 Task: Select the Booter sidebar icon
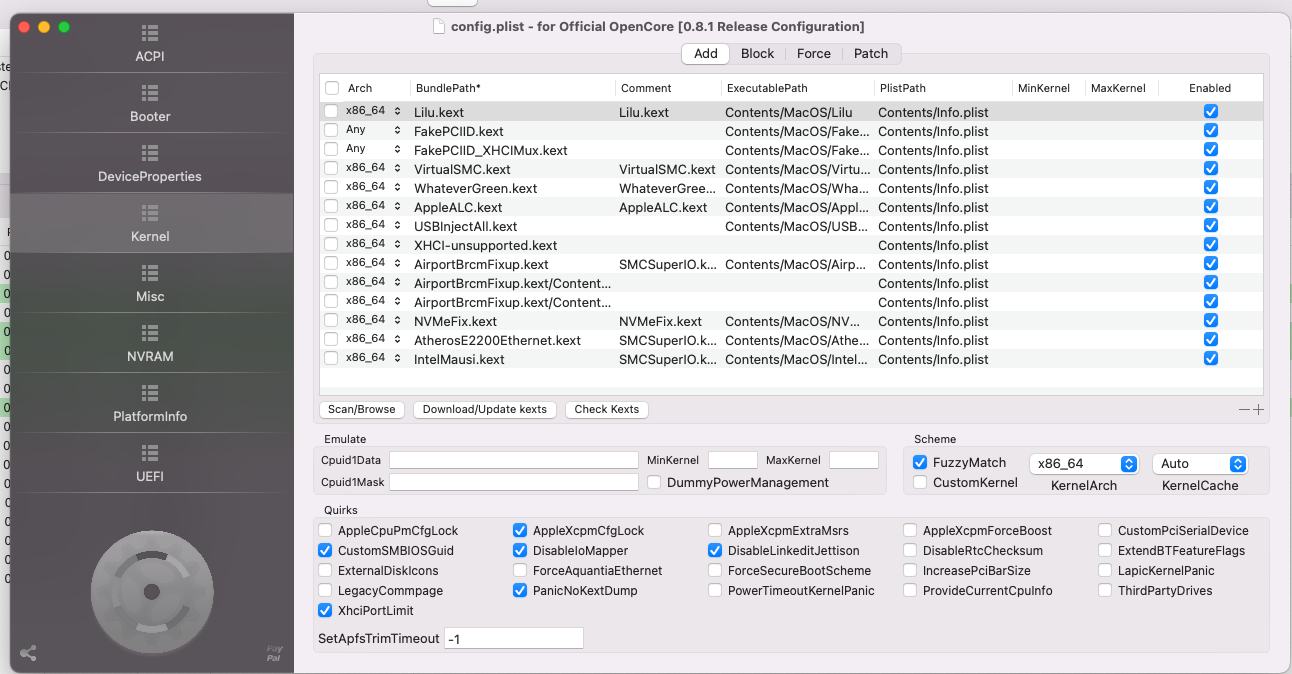[x=150, y=93]
